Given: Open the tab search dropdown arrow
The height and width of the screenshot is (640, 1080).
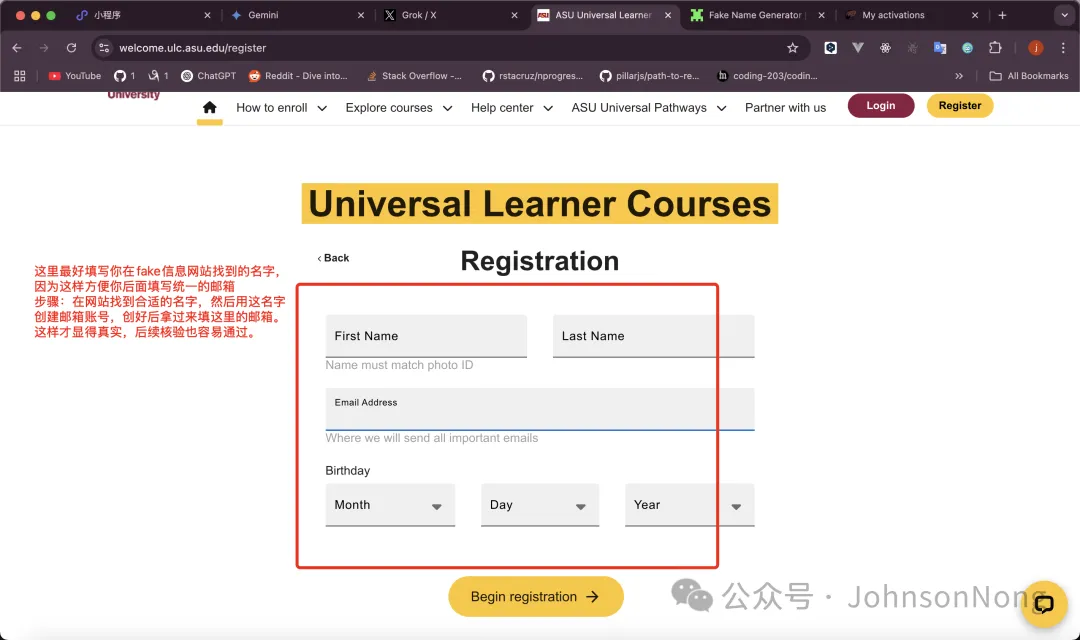Looking at the screenshot, I should click(x=1064, y=15).
